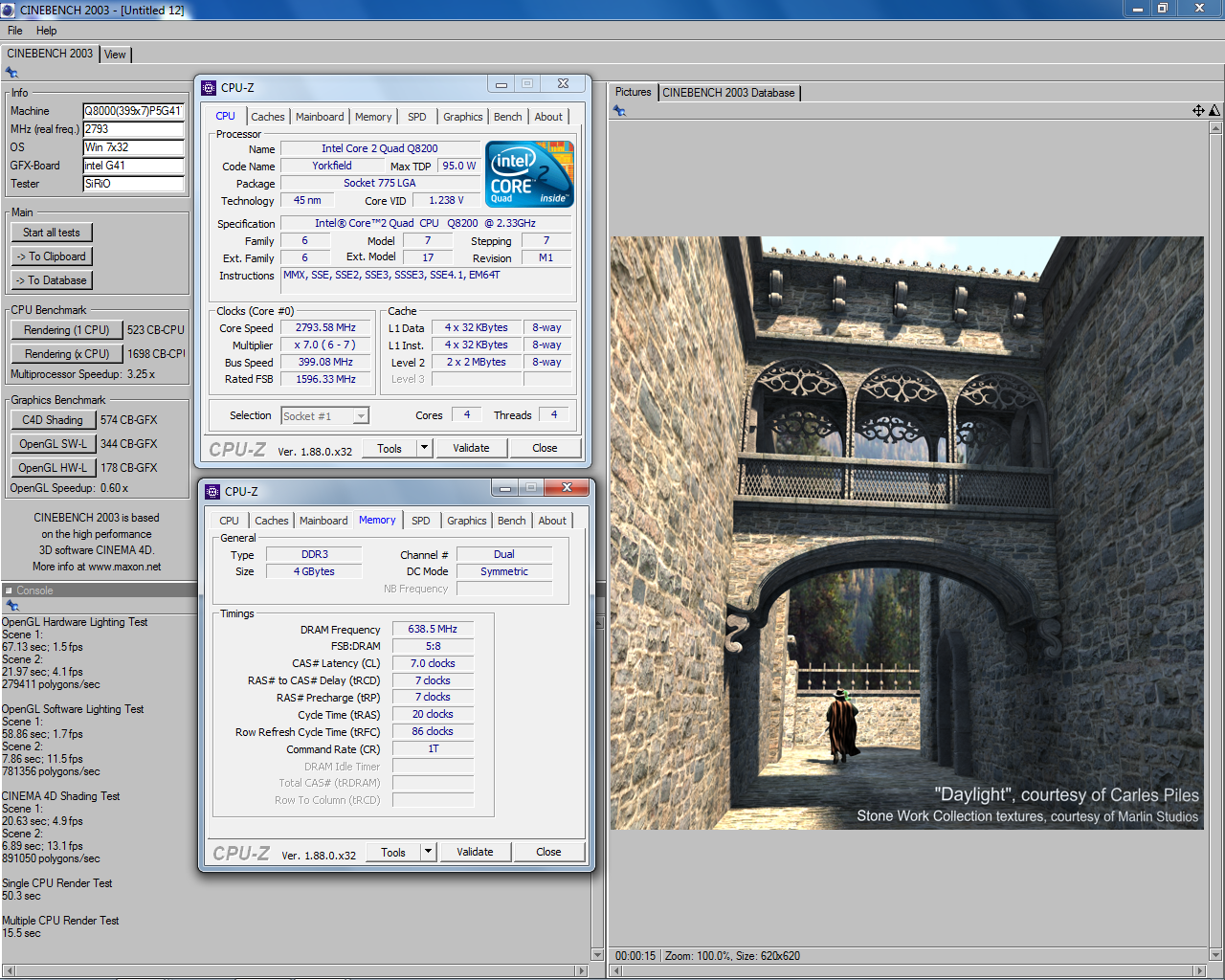This screenshot has height=980, width=1225.
Task: Click the 1698 CB-CPU result text
Action: point(156,354)
